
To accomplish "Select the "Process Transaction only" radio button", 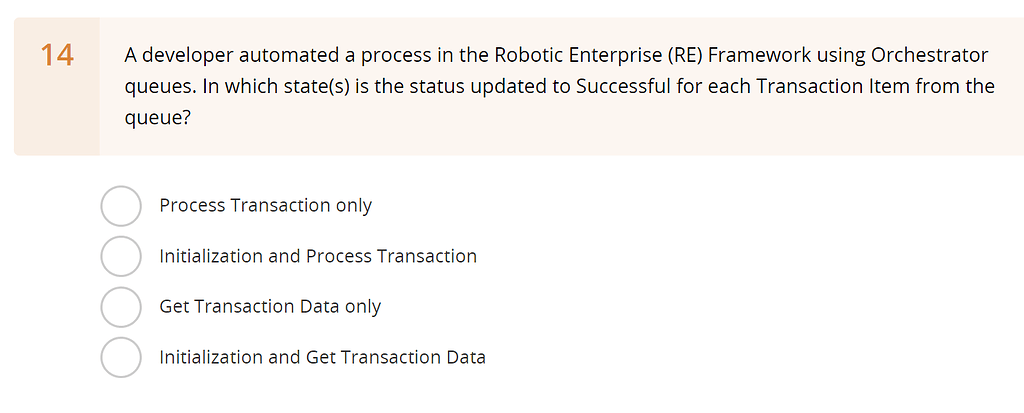I will pyautogui.click(x=121, y=206).
